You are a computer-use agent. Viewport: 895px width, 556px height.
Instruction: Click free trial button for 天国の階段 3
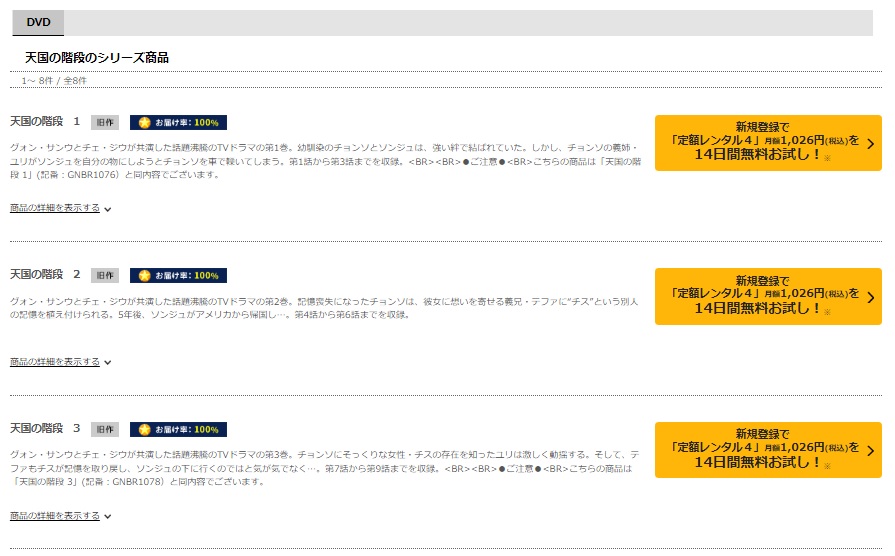[x=768, y=450]
